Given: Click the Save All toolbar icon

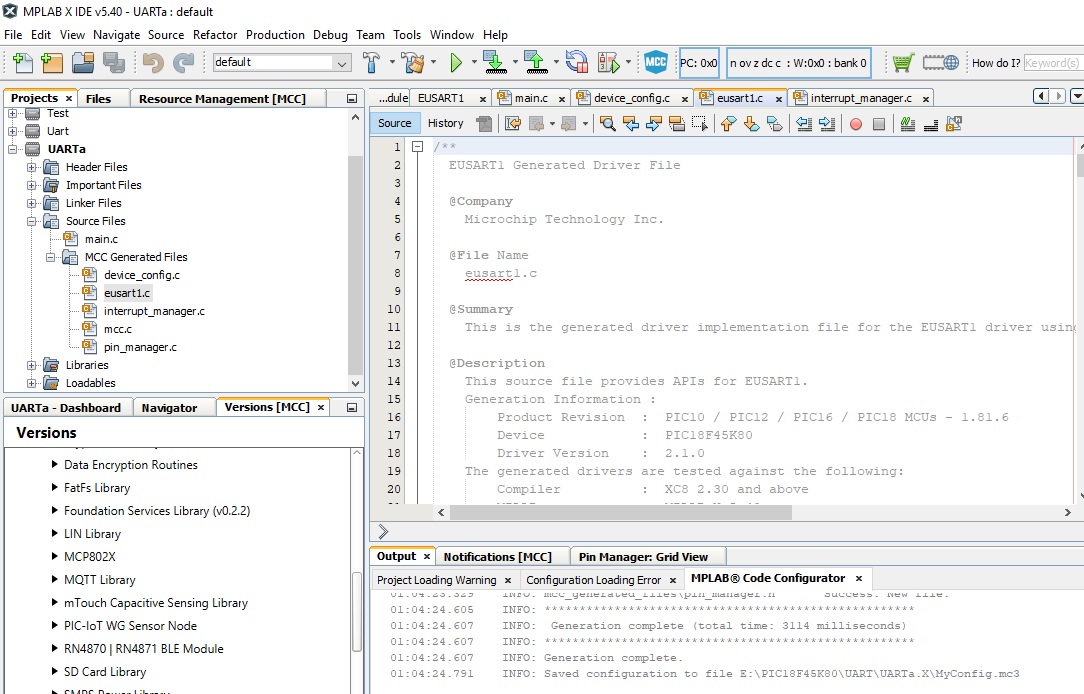Looking at the screenshot, I should tap(113, 63).
